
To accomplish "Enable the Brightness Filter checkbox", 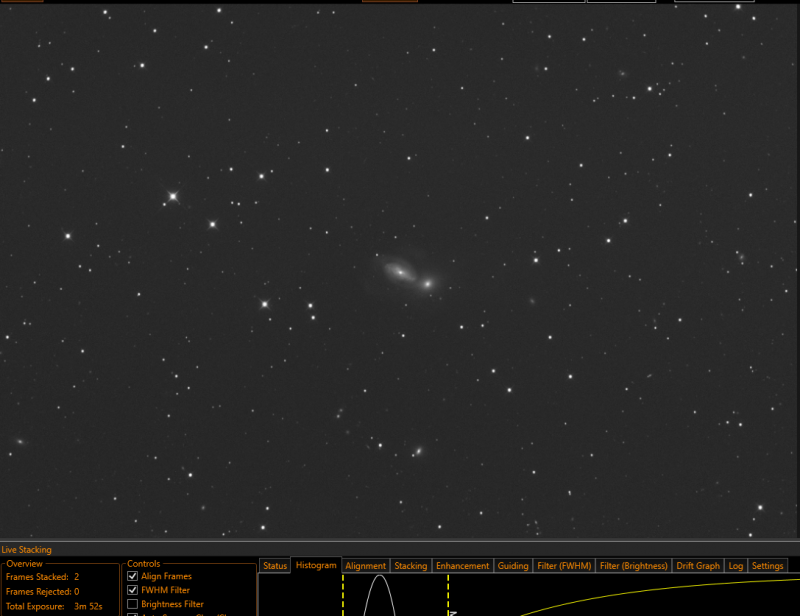I will [133, 604].
